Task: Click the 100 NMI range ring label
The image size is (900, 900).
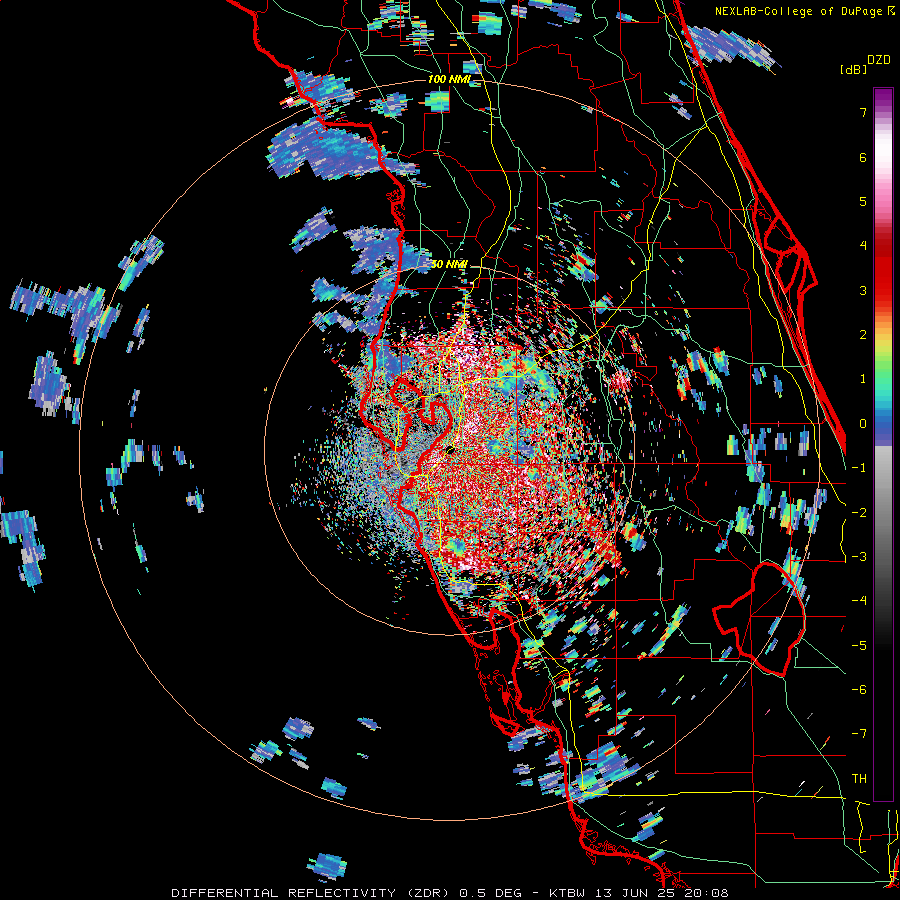Action: (x=449, y=79)
